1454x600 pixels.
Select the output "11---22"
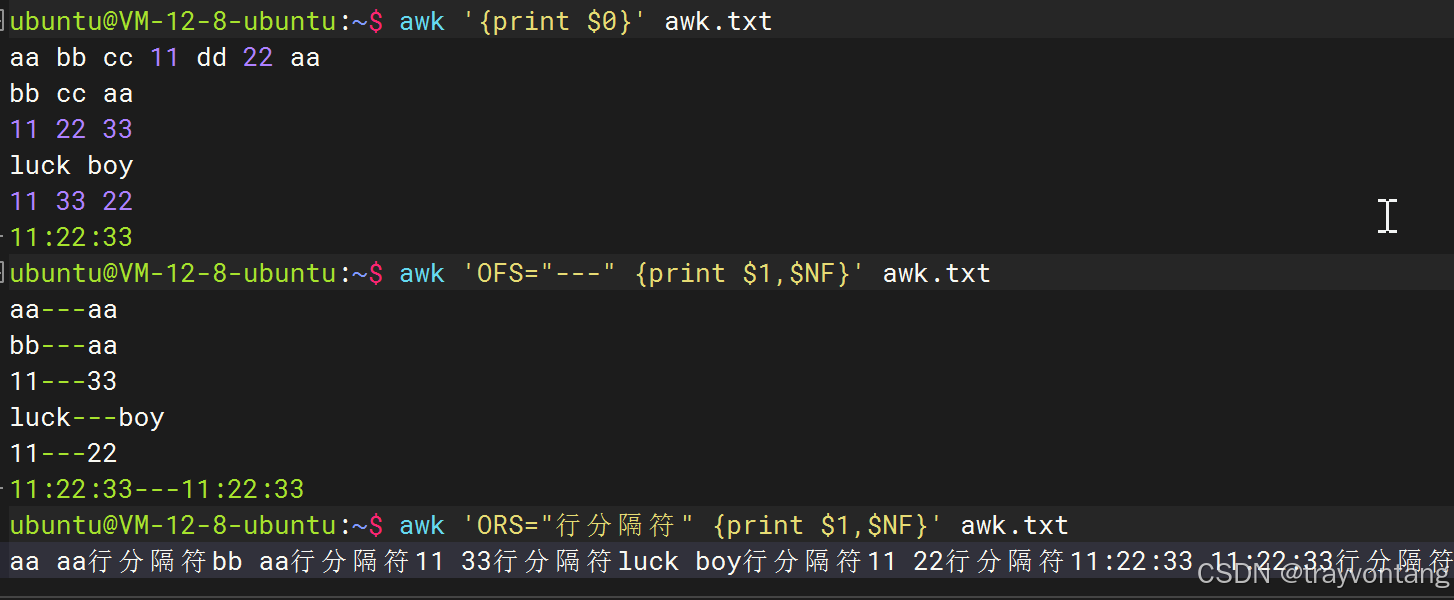(64, 454)
